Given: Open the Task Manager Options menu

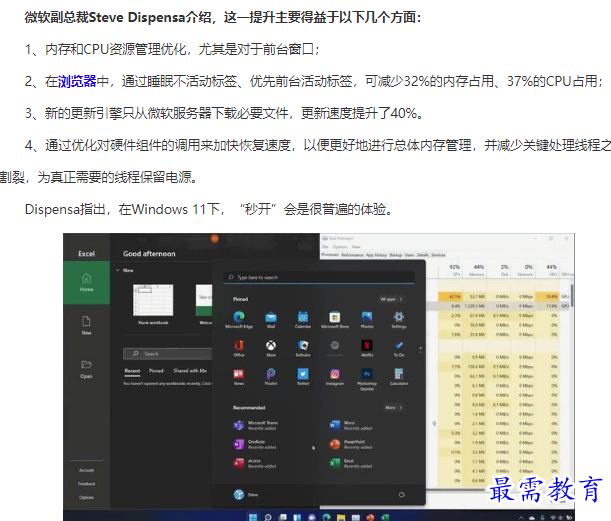Looking at the screenshot, I should pyautogui.click(x=340, y=247).
